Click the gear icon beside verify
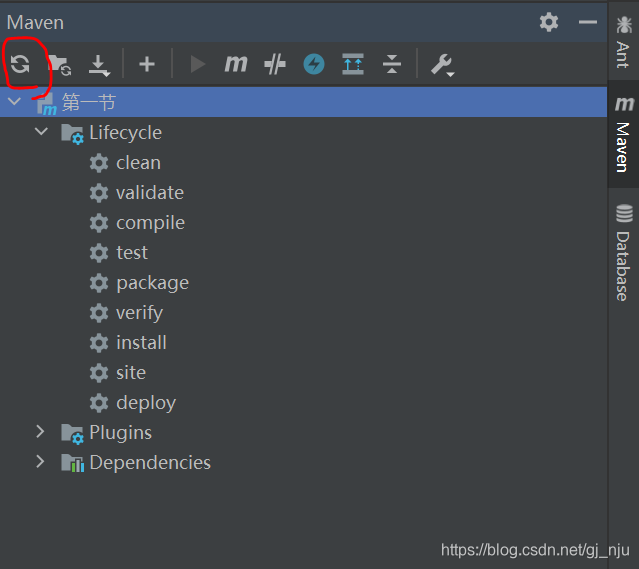This screenshot has width=639, height=569. 99,313
